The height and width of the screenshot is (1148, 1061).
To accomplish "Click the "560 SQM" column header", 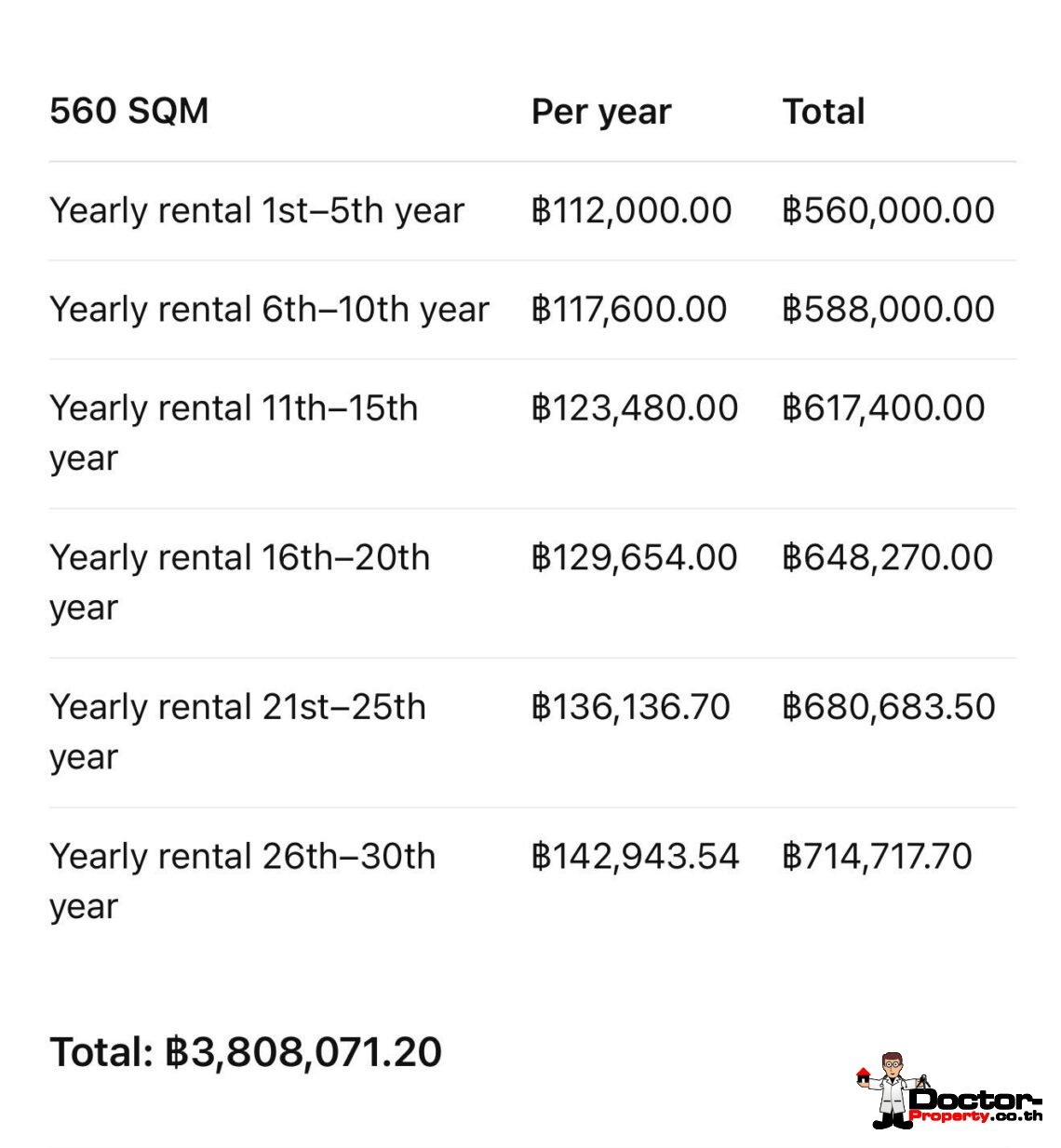I will point(129,111).
